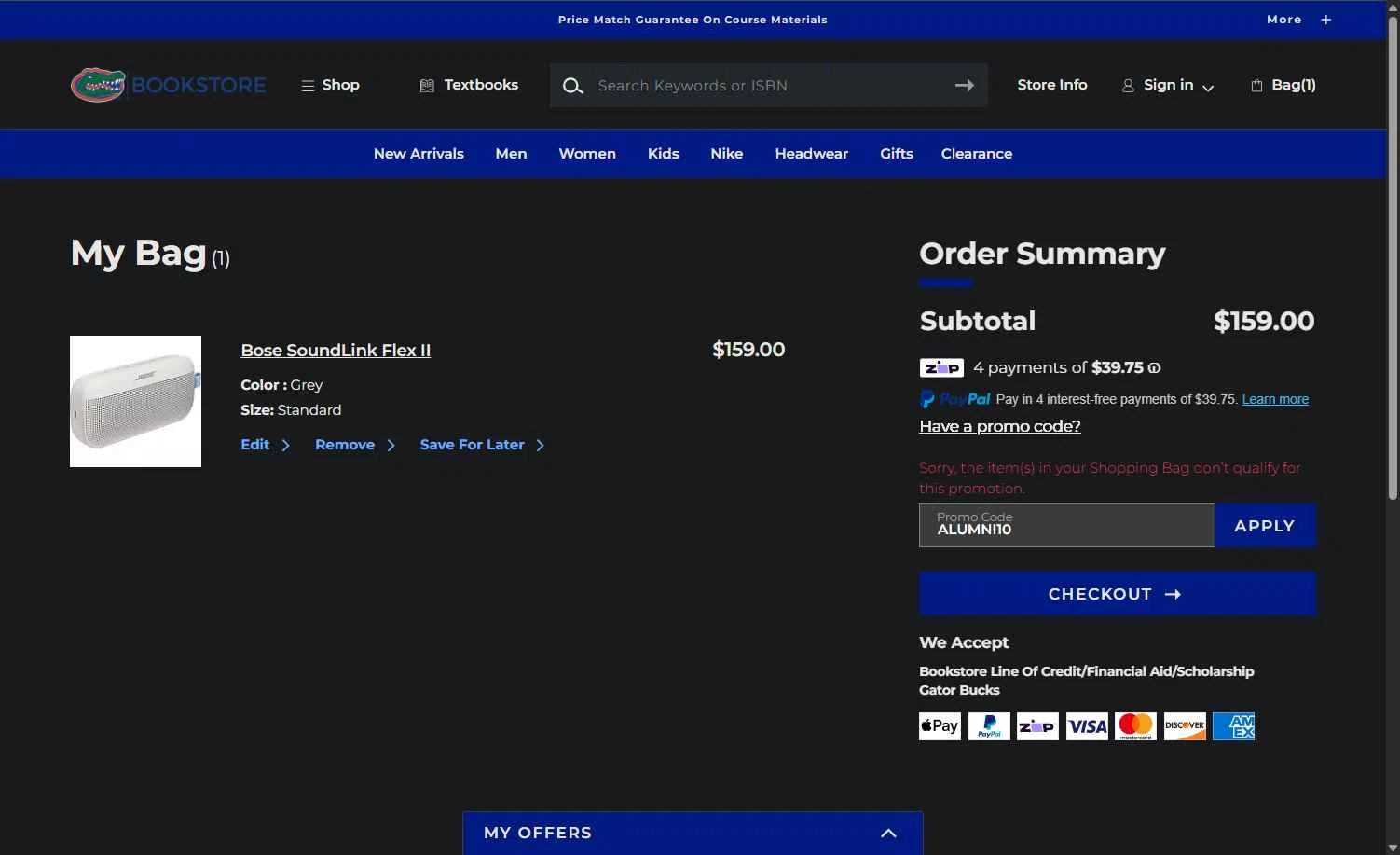Click the Apple Pay payment icon
The height and width of the screenshot is (855, 1400).
tap(940, 726)
